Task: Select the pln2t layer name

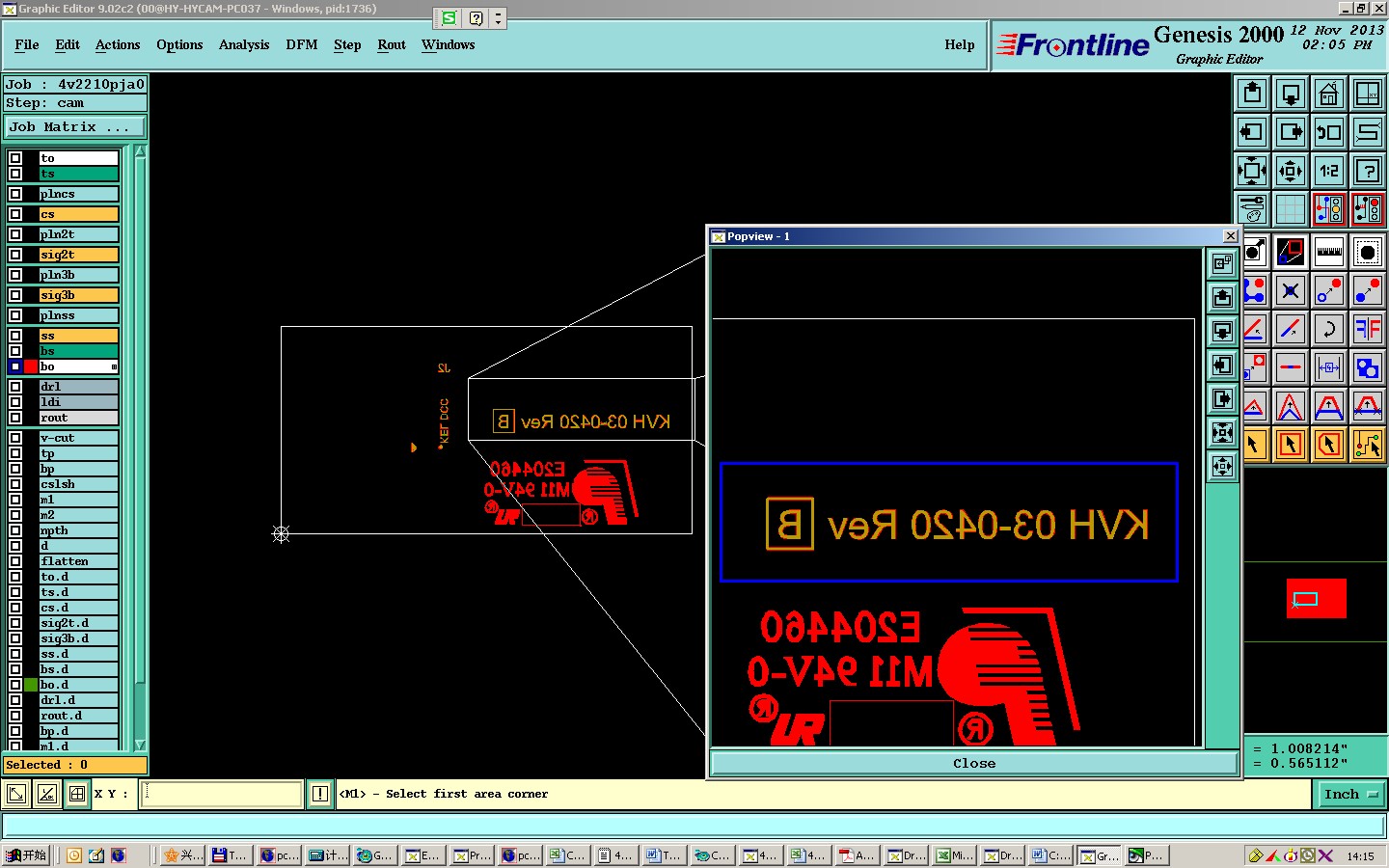Action: [x=78, y=234]
